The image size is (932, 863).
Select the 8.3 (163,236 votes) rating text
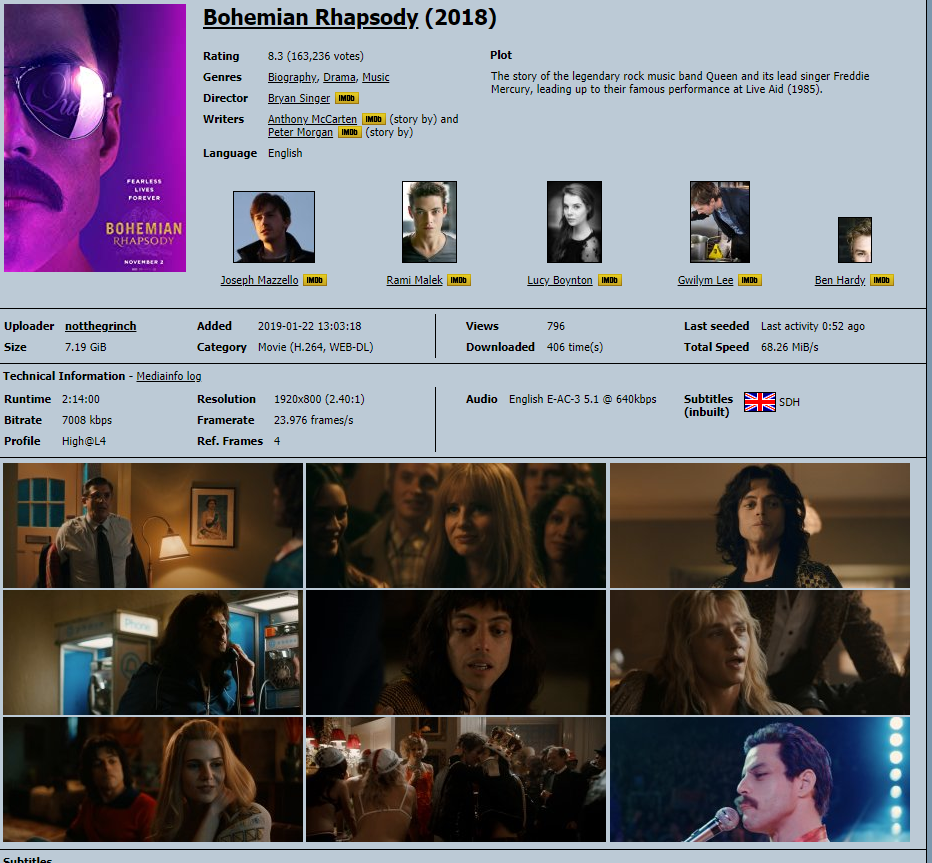(316, 56)
